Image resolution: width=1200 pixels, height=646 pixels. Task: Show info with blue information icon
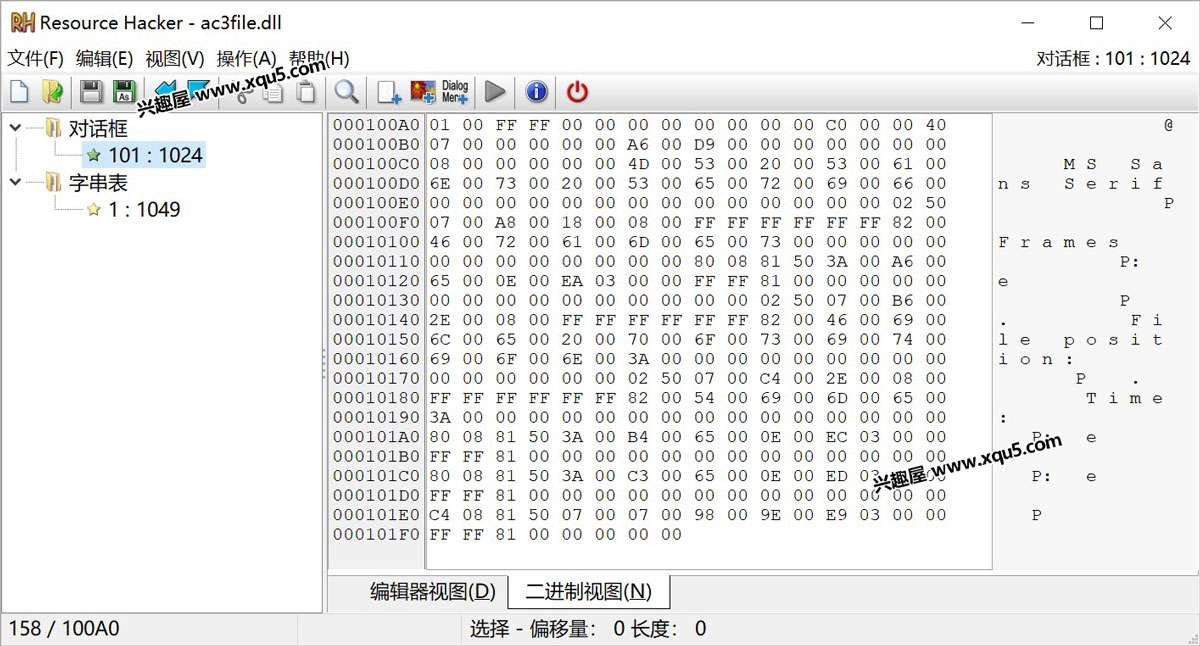pos(537,92)
